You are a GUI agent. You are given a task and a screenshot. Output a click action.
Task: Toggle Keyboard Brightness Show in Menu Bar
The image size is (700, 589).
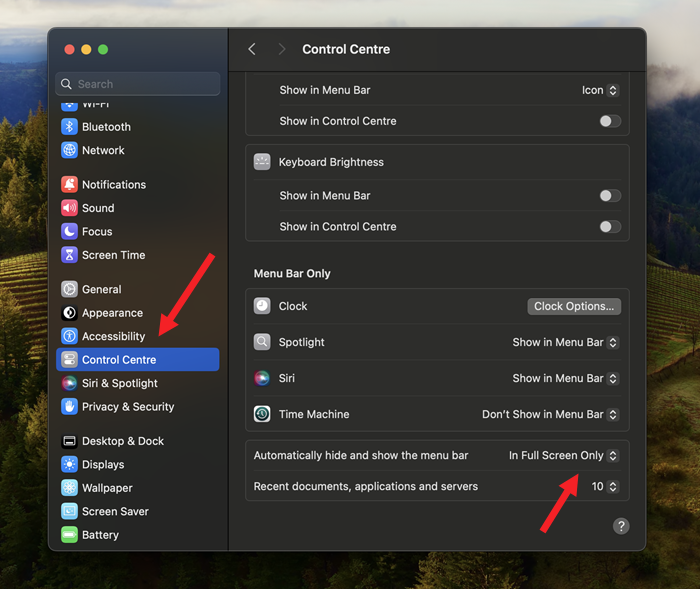[x=610, y=196]
